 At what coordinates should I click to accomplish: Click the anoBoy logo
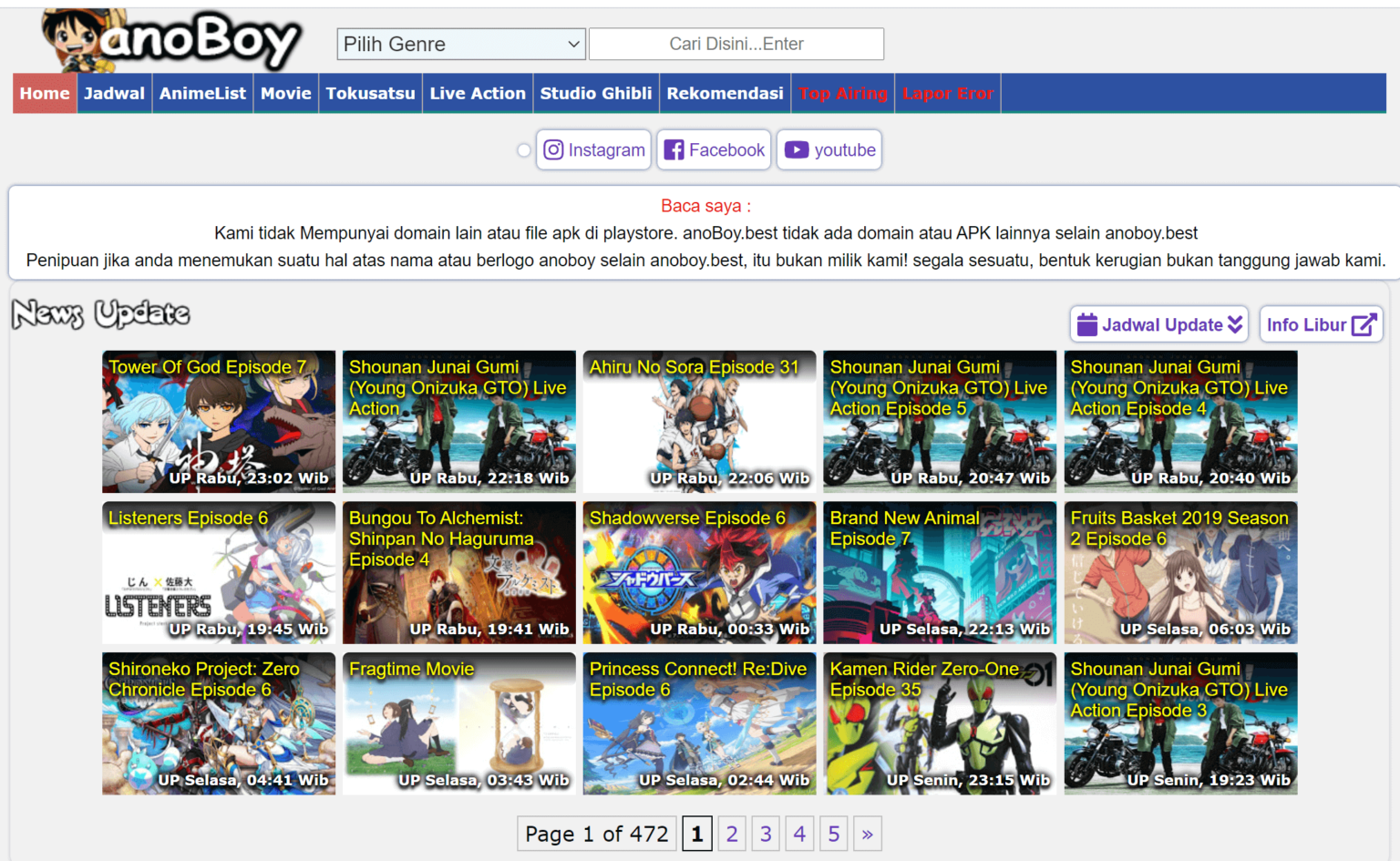click(x=170, y=40)
